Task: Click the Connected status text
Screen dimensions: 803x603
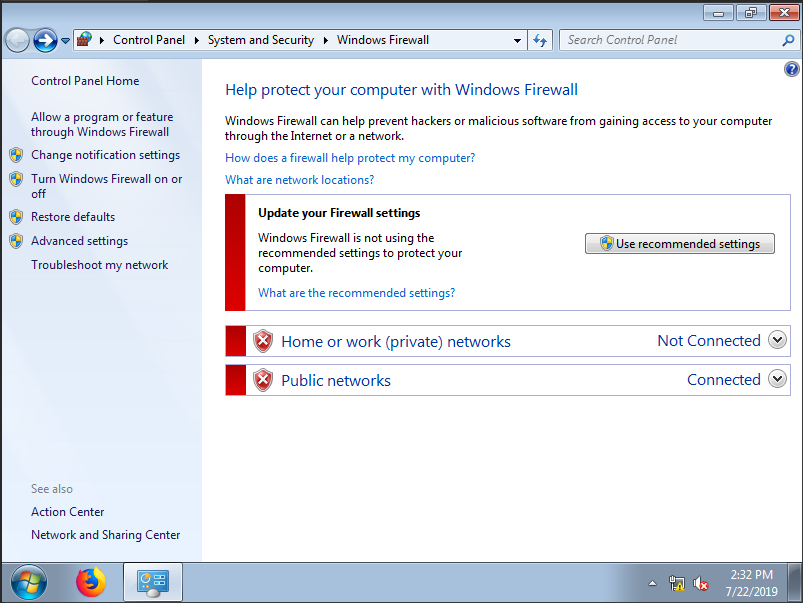Action: [724, 380]
